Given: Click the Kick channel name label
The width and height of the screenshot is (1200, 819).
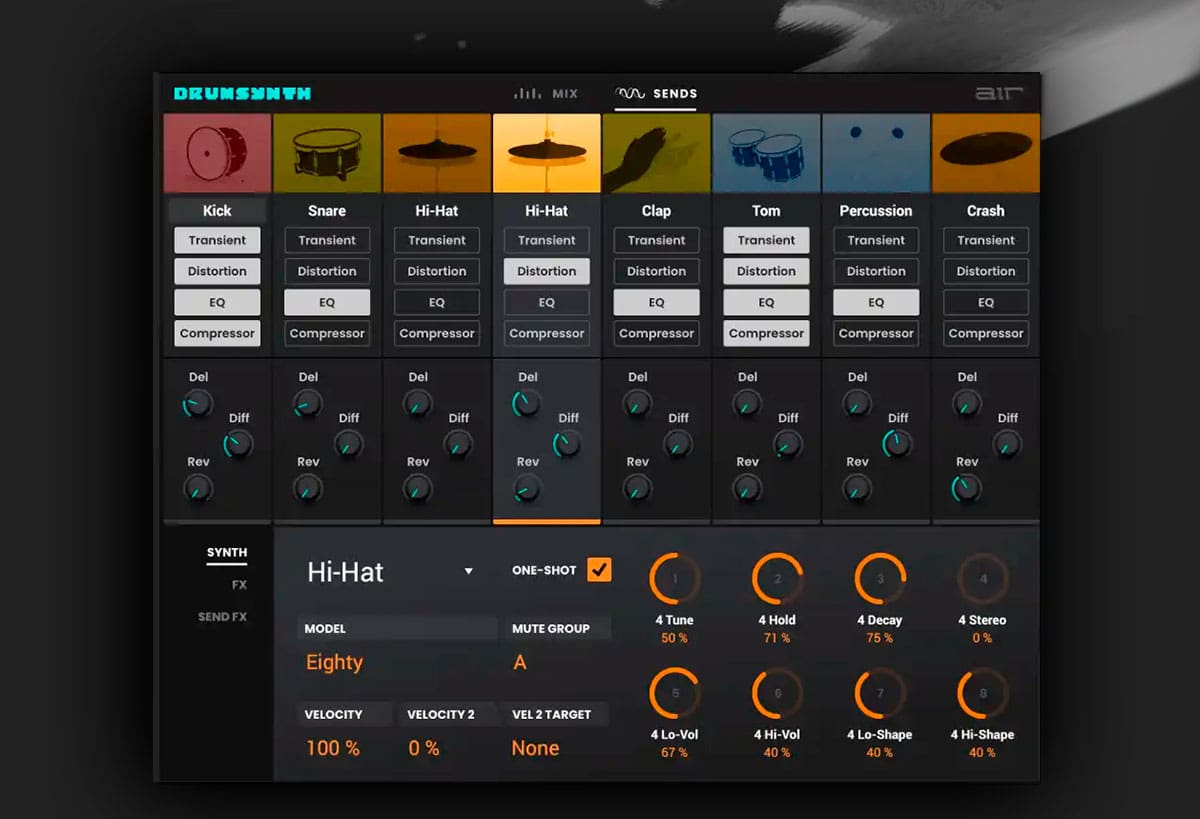Looking at the screenshot, I should [217, 211].
